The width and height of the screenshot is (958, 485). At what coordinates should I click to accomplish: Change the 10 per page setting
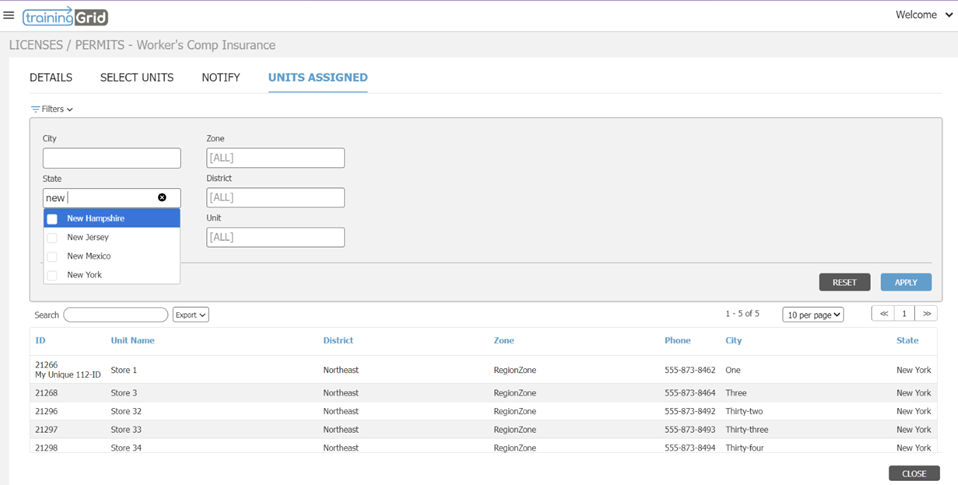coord(812,315)
